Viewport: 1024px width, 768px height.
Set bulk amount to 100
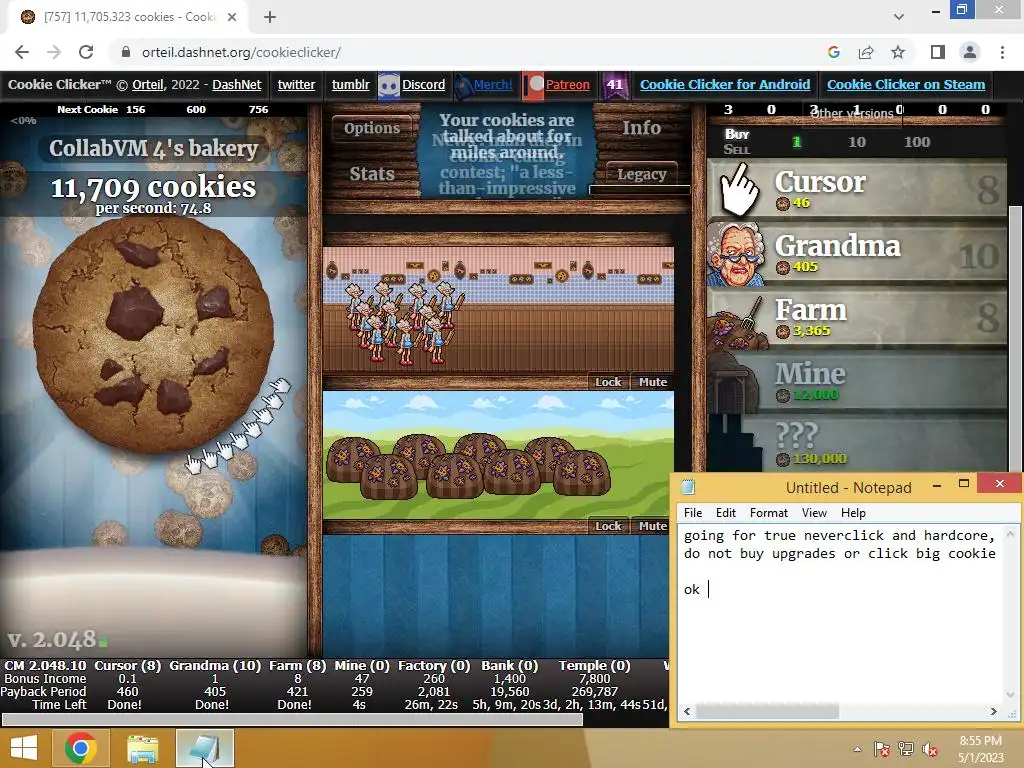click(x=917, y=142)
